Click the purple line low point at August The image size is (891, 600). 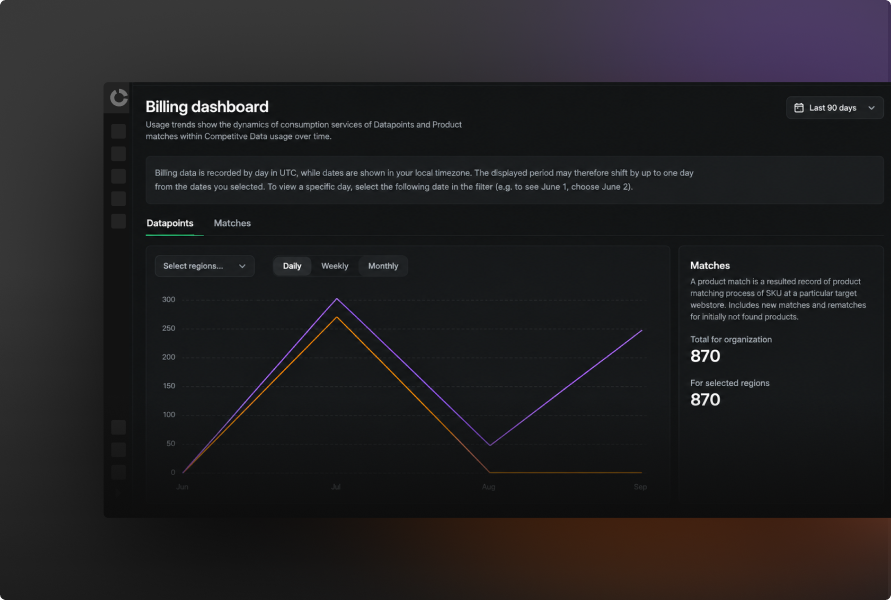[x=490, y=445]
